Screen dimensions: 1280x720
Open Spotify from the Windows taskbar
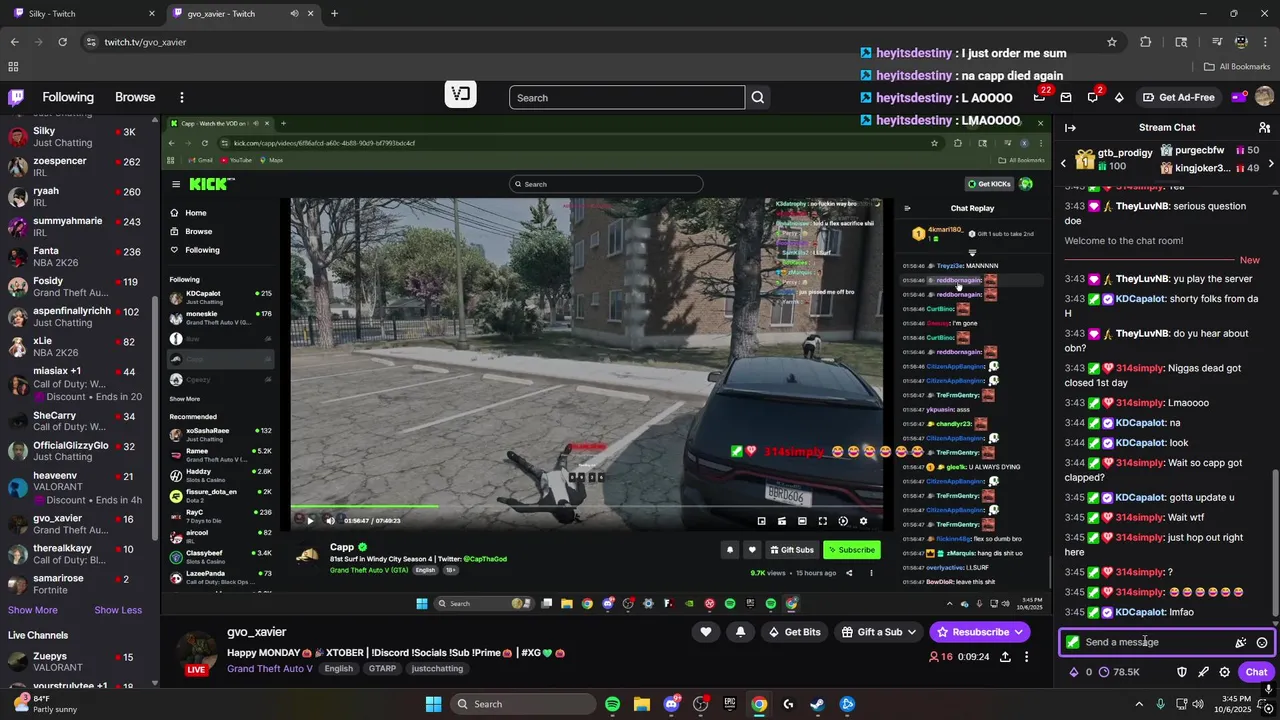coord(612,704)
